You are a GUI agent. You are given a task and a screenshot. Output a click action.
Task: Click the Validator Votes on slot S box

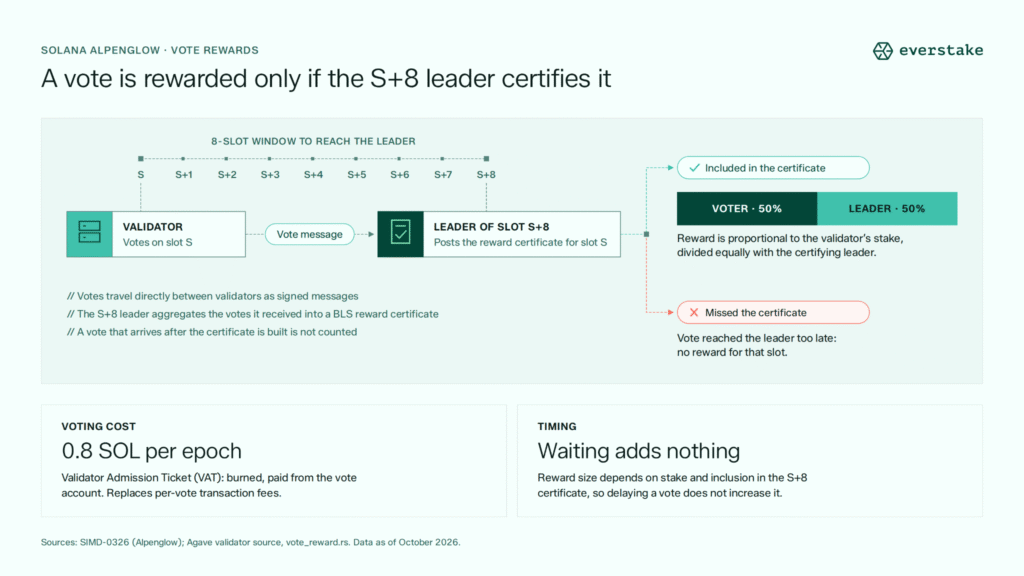(x=156, y=234)
